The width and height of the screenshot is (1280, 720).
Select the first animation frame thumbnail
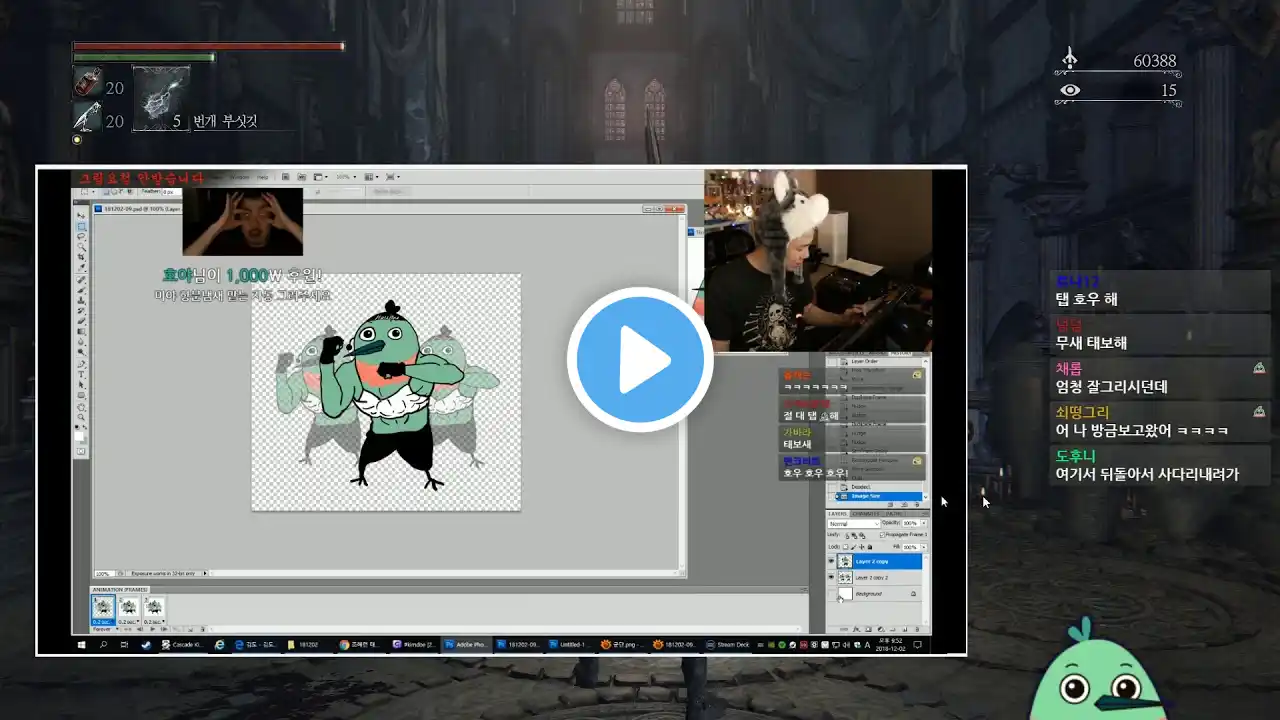[x=103, y=607]
